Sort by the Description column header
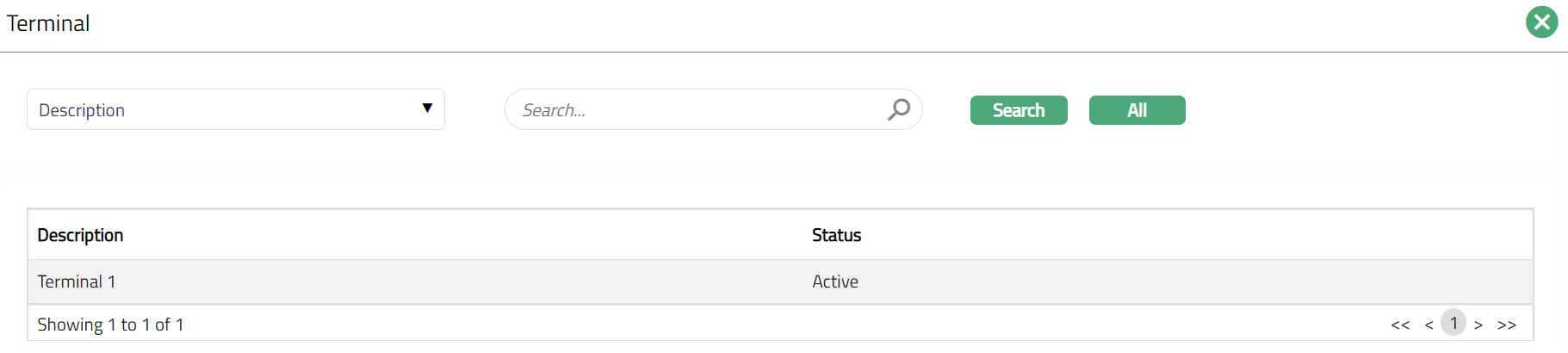Screen dimensions: 1568x353 click(x=80, y=235)
